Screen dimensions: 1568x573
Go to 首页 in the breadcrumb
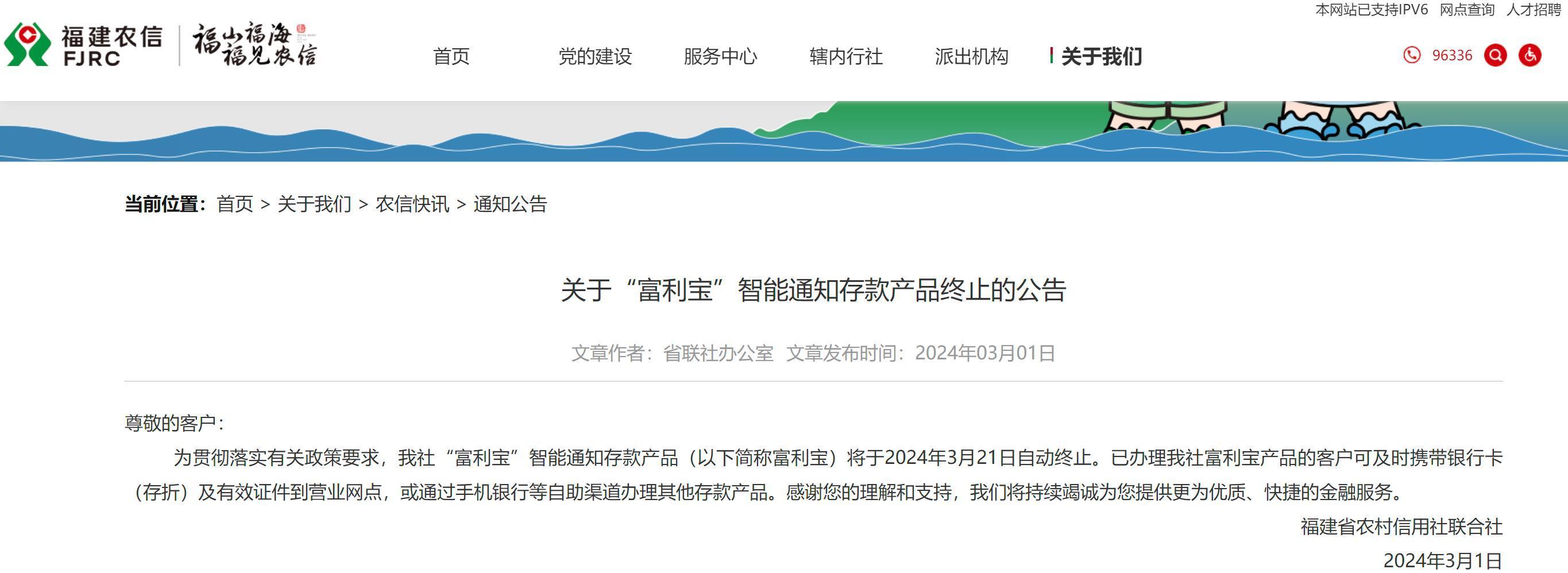[x=235, y=204]
